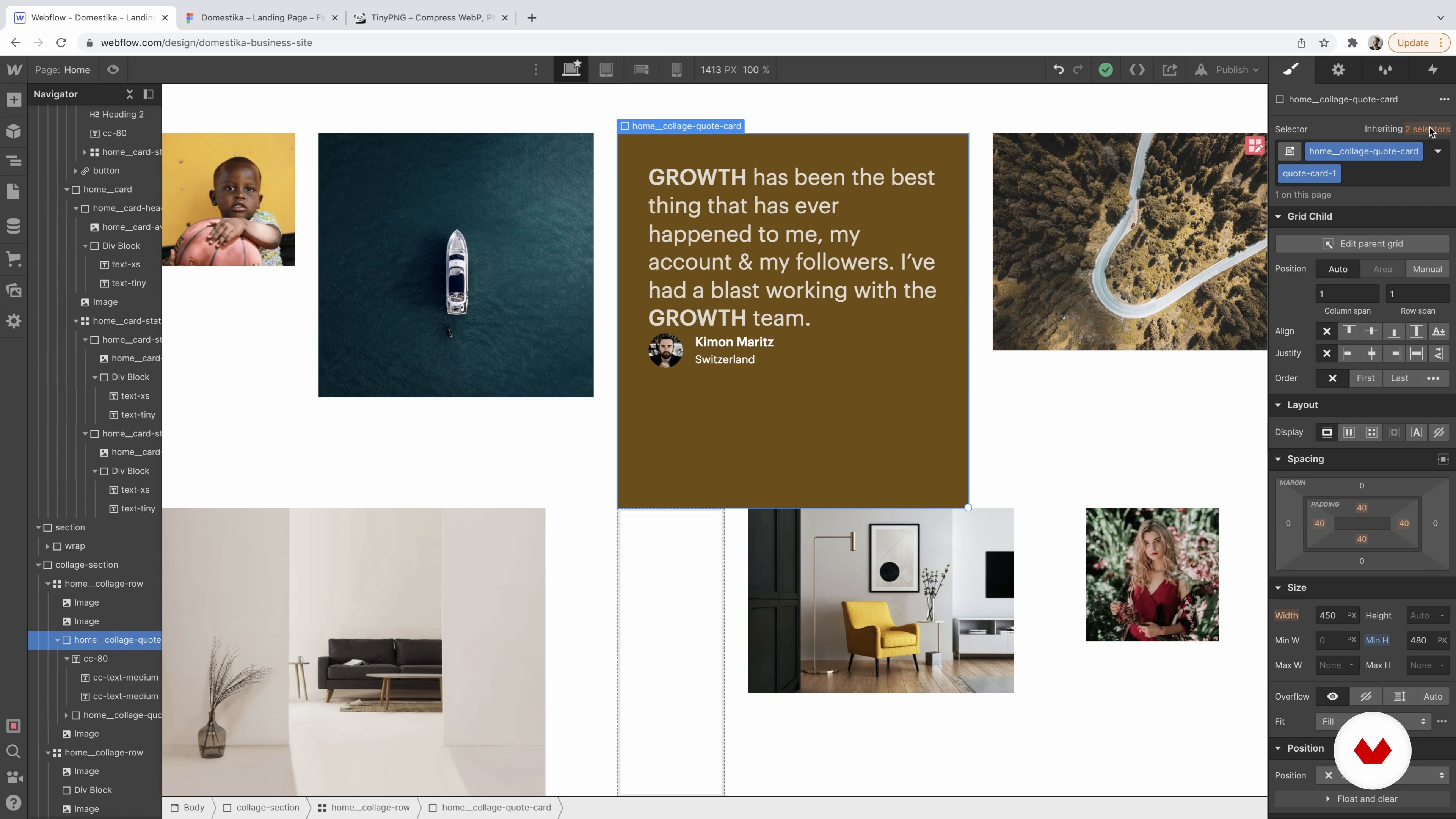The image size is (1456, 819).
Task: Expand Float and clear options
Action: (x=1362, y=799)
